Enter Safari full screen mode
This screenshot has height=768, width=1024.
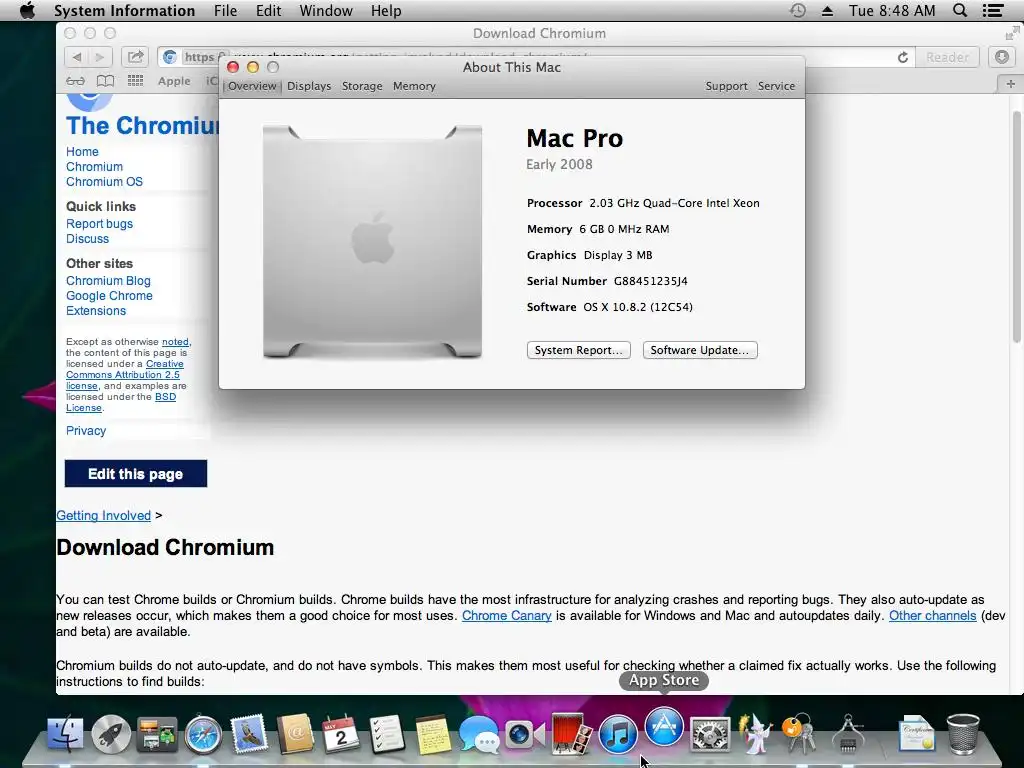coord(1012,33)
